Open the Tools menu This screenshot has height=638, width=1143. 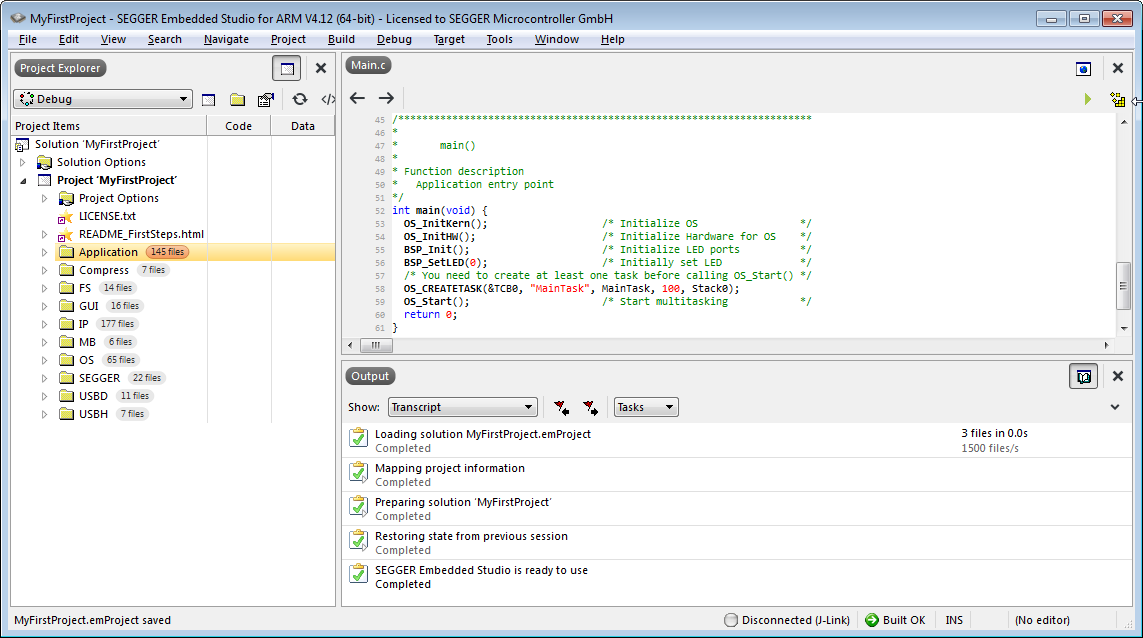coord(499,39)
